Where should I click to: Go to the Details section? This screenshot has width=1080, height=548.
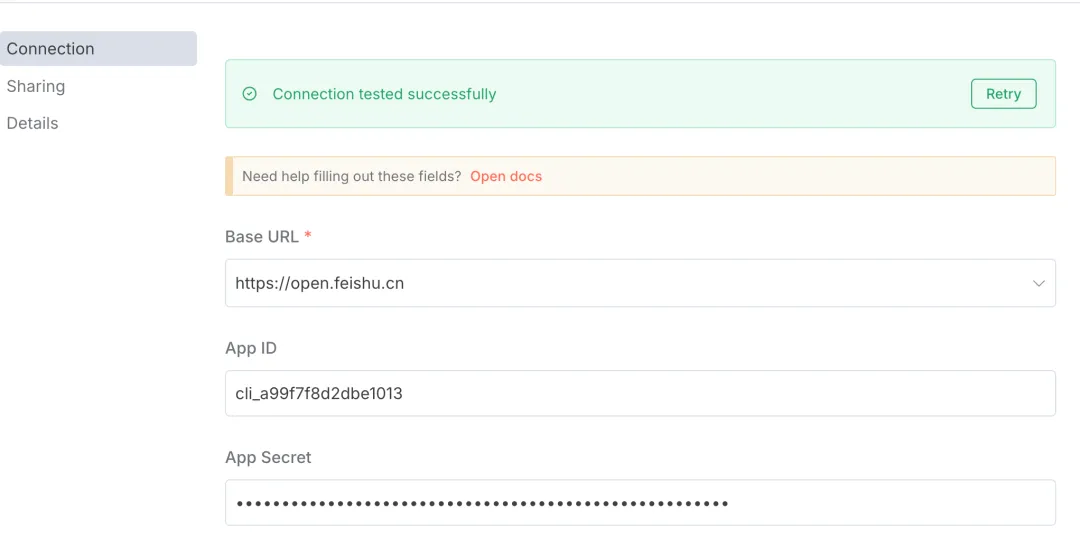[33, 123]
